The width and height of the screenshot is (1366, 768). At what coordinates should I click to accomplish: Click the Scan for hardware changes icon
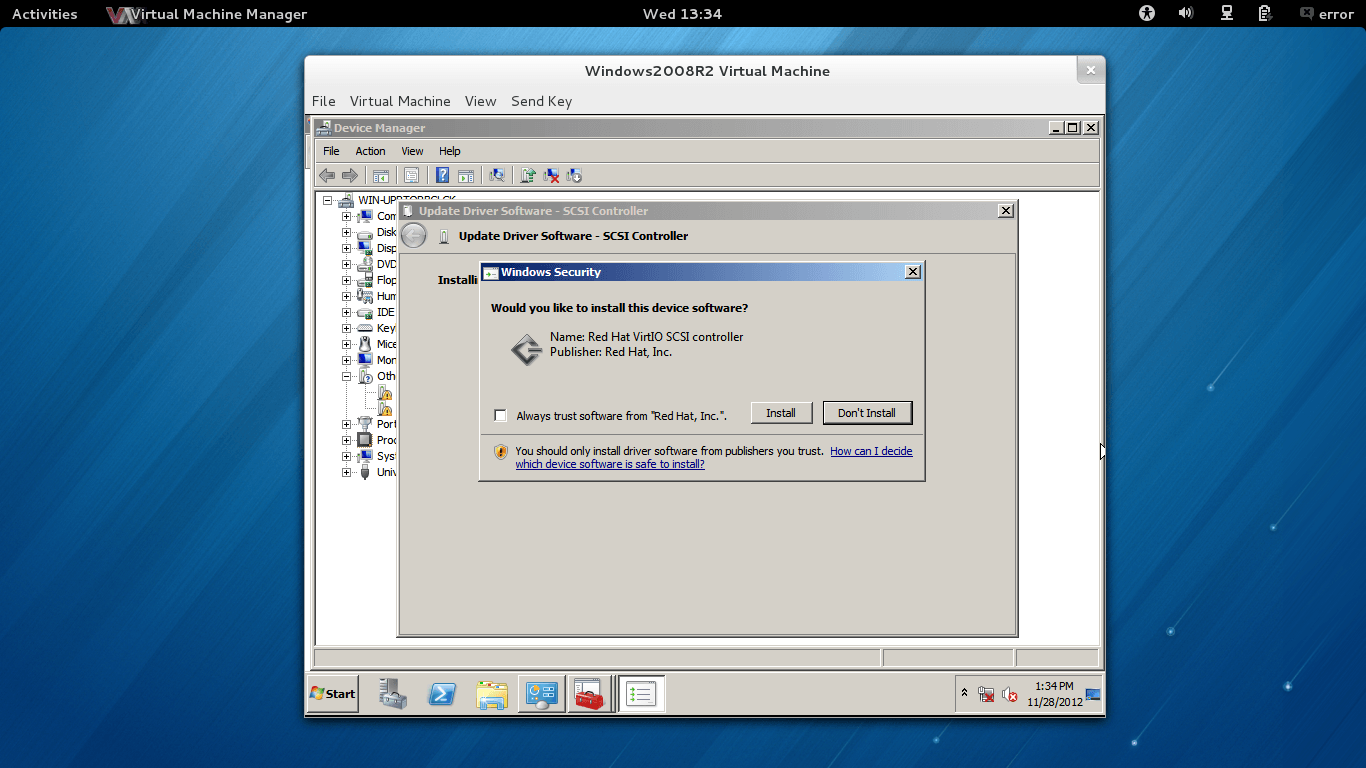pos(497,176)
